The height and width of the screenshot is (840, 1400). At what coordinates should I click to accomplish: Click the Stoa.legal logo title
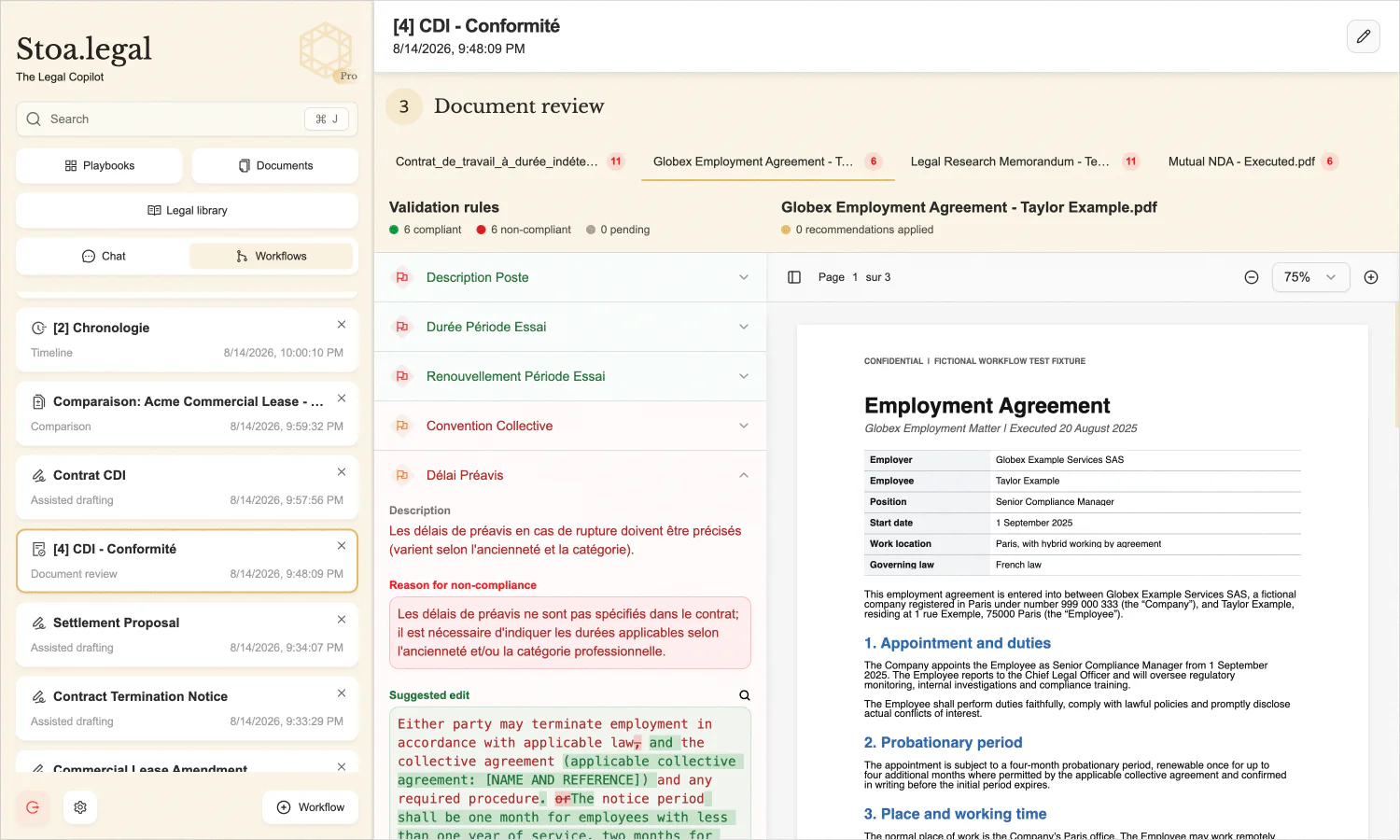[84, 49]
